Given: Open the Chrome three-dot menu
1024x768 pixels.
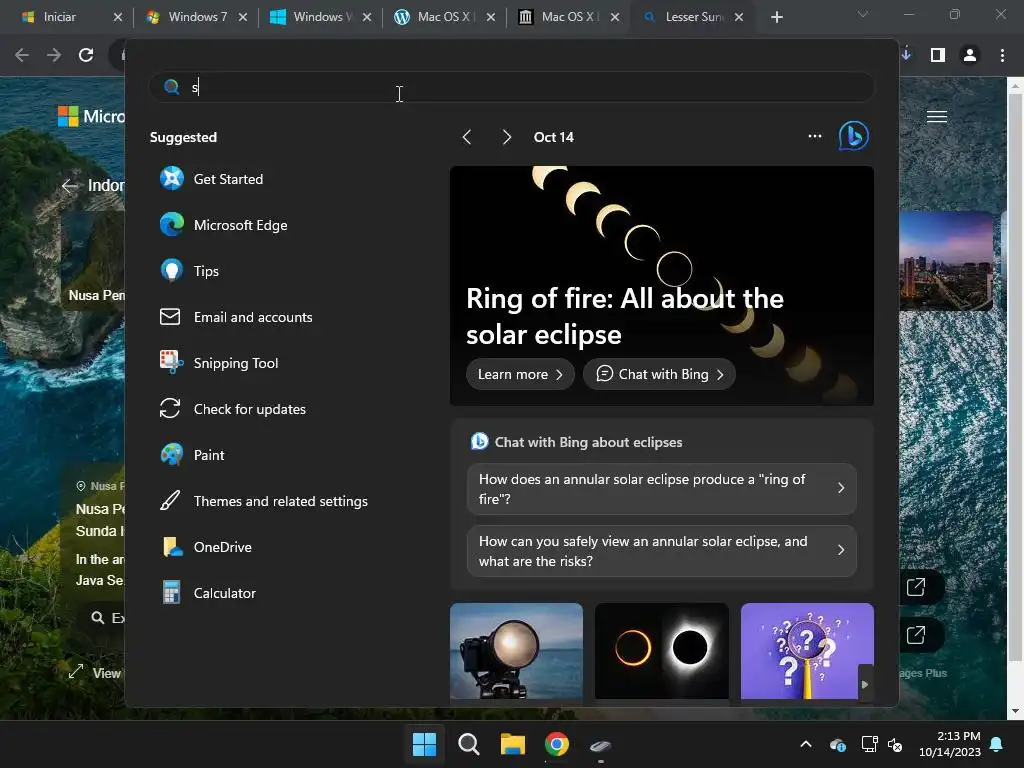Looking at the screenshot, I should pos(1002,55).
